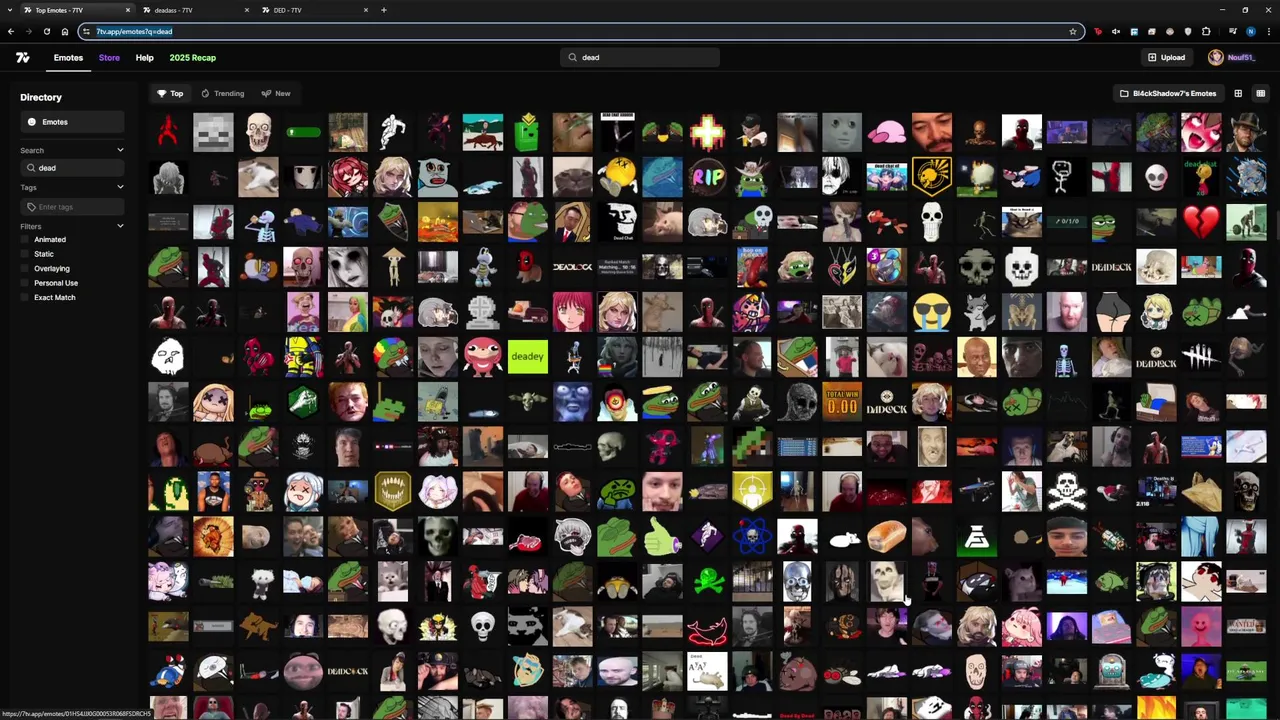Switch to the Top sorting tab
1280x720 pixels.
click(170, 93)
